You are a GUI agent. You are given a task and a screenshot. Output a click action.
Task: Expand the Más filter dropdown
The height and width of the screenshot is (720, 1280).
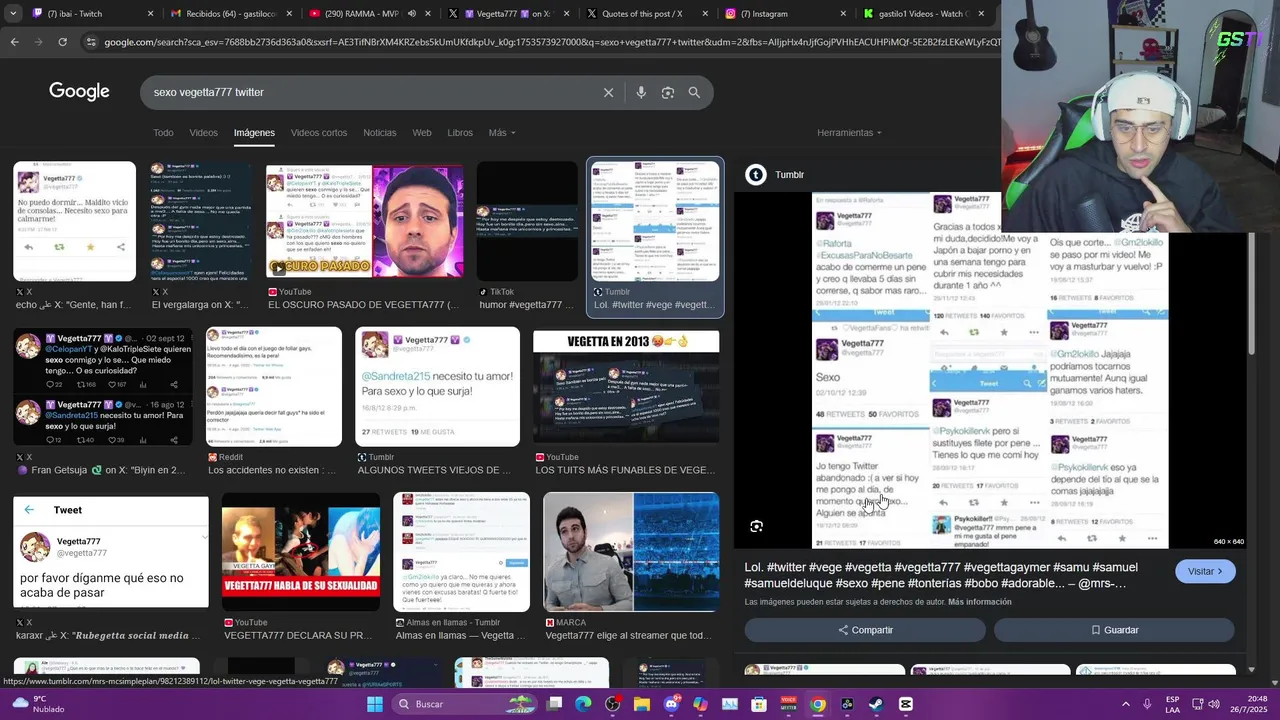502,133
